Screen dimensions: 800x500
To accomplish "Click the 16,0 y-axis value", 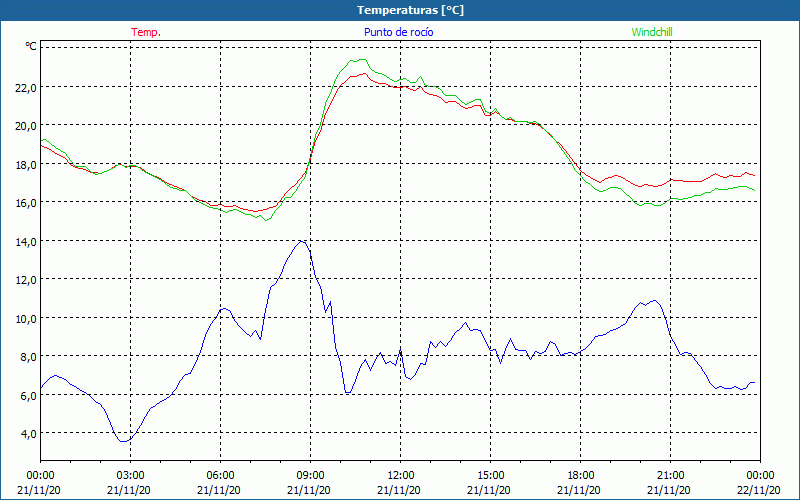I will point(27,203).
